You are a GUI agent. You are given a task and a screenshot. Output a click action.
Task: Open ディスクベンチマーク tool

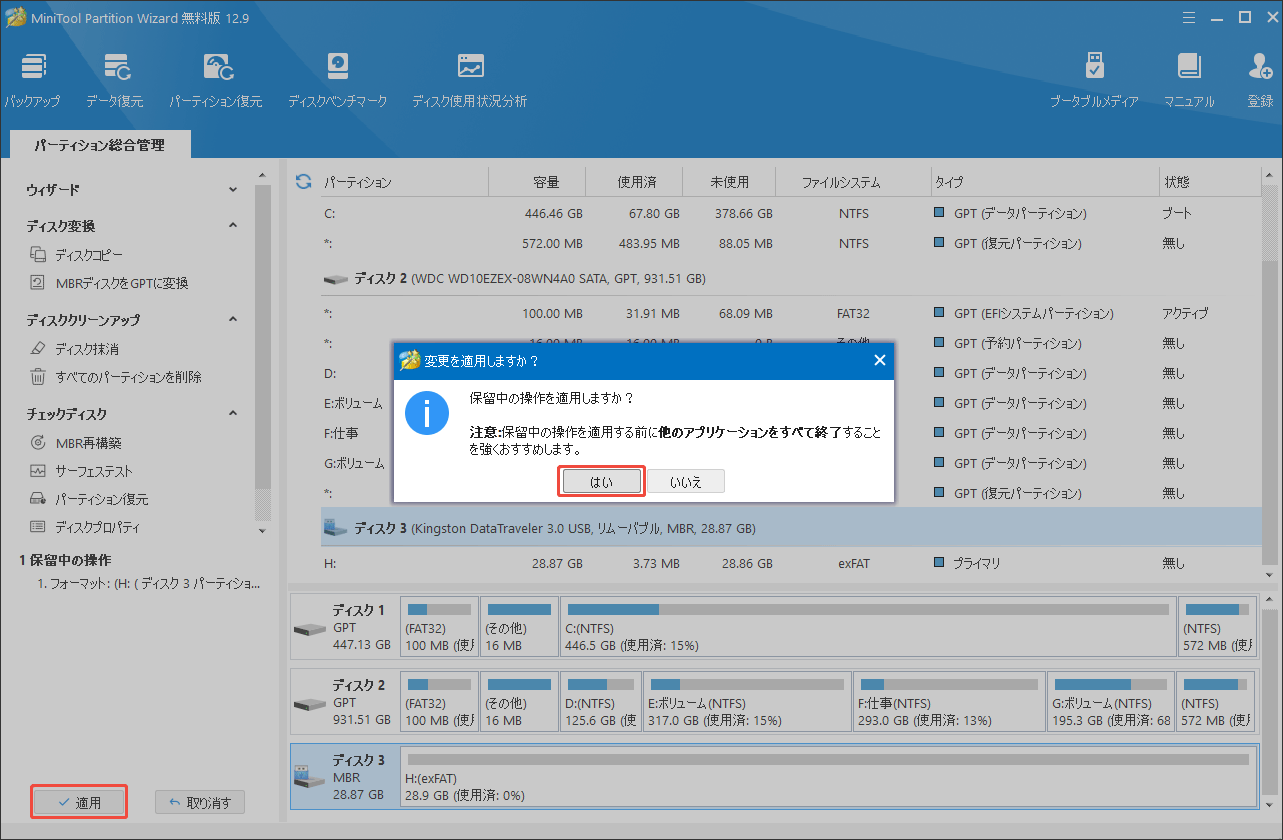337,80
